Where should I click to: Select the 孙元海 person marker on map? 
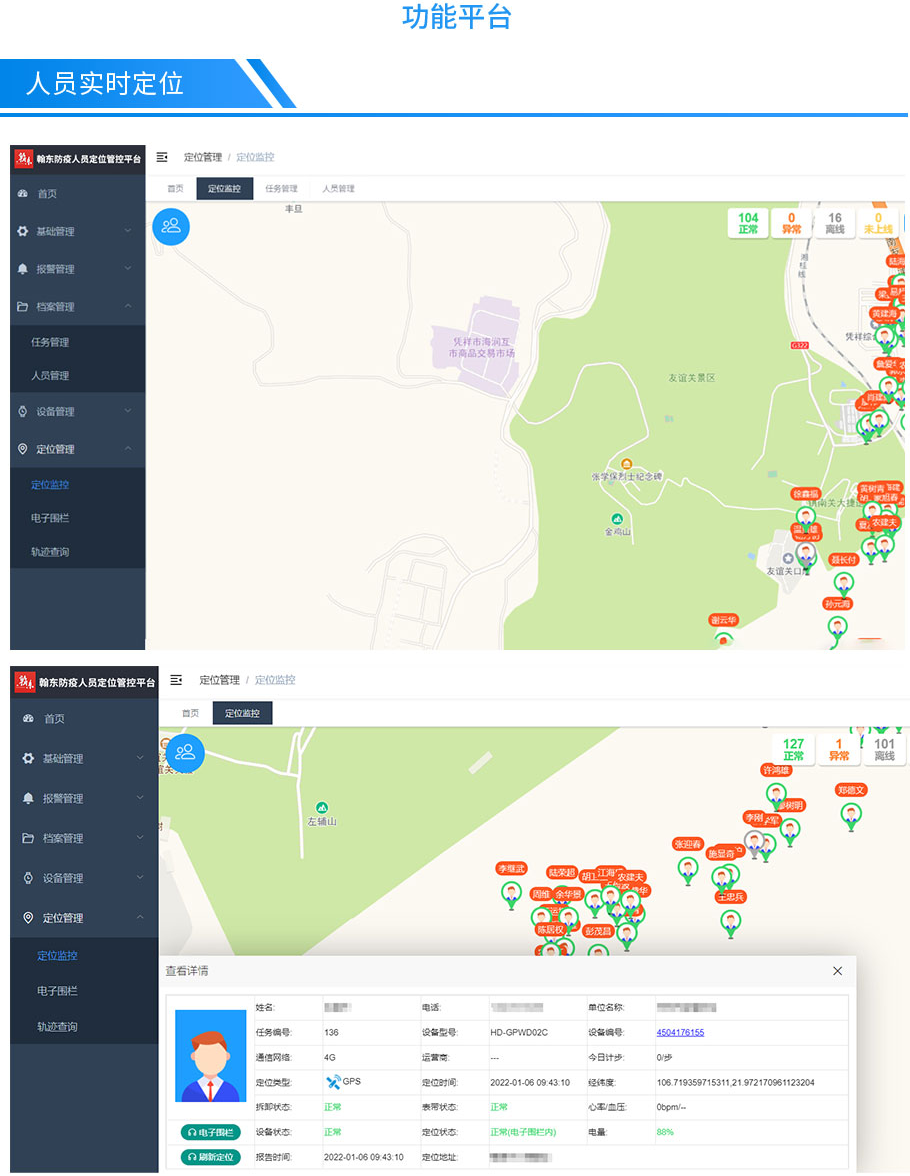(837, 627)
